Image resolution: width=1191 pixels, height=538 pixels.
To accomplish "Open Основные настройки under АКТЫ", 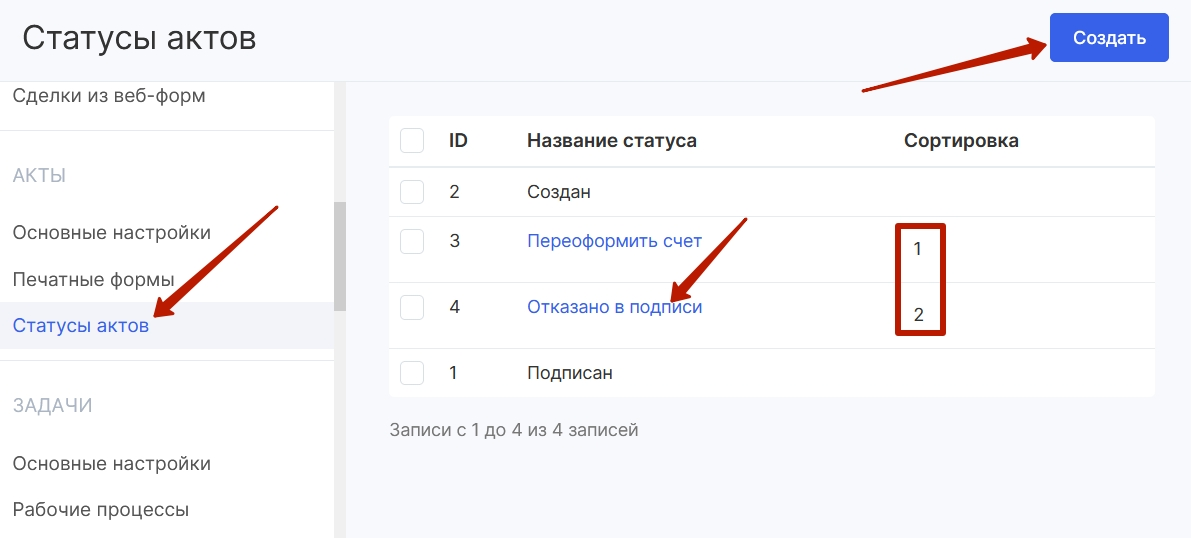I will (112, 232).
